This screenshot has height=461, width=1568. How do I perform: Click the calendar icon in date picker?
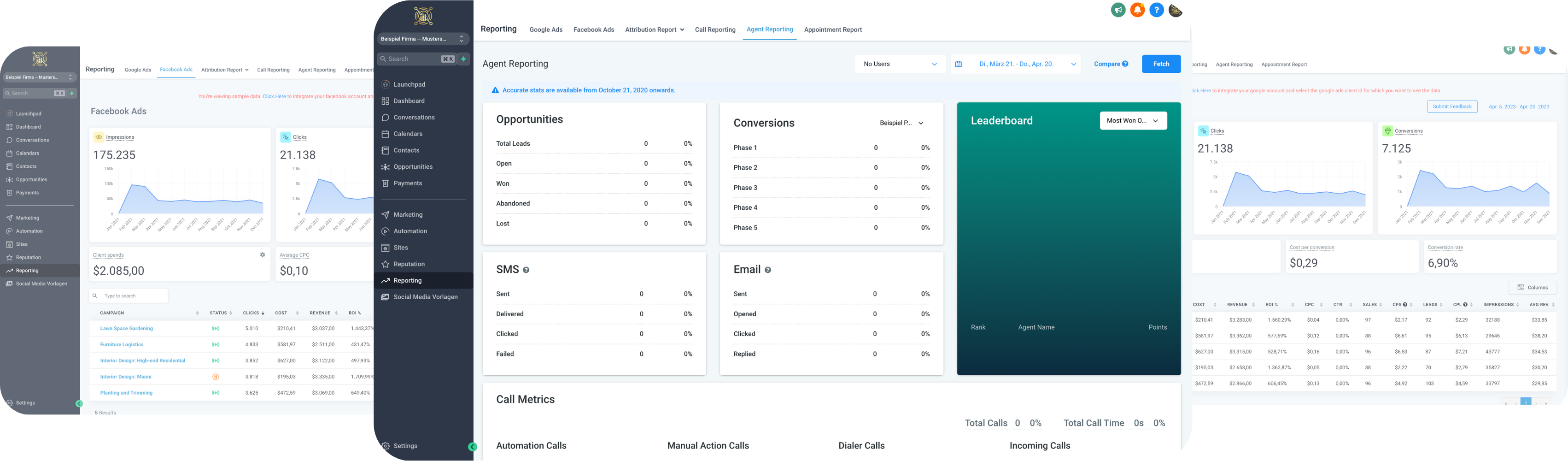[x=959, y=64]
